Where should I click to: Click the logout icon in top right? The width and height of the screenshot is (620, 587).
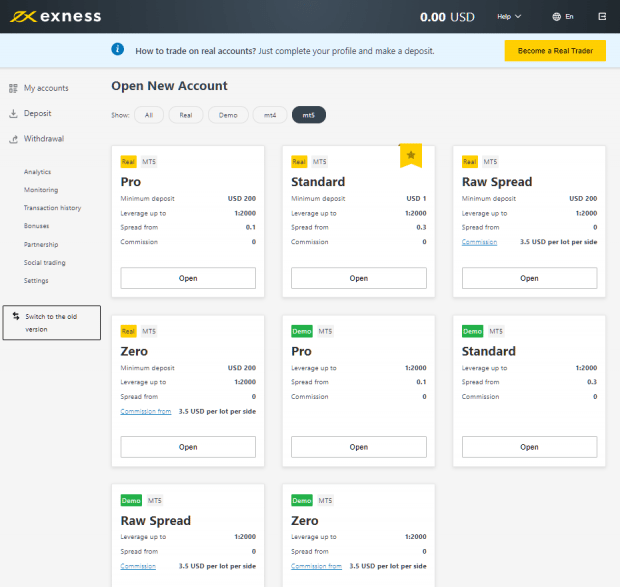pos(601,17)
